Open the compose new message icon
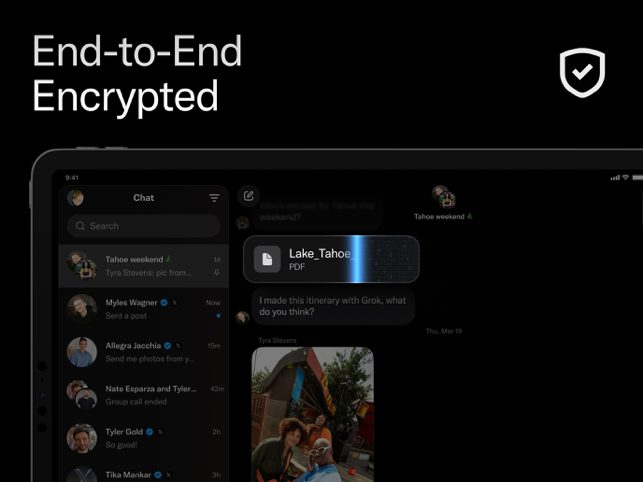The width and height of the screenshot is (643, 482). (x=249, y=196)
